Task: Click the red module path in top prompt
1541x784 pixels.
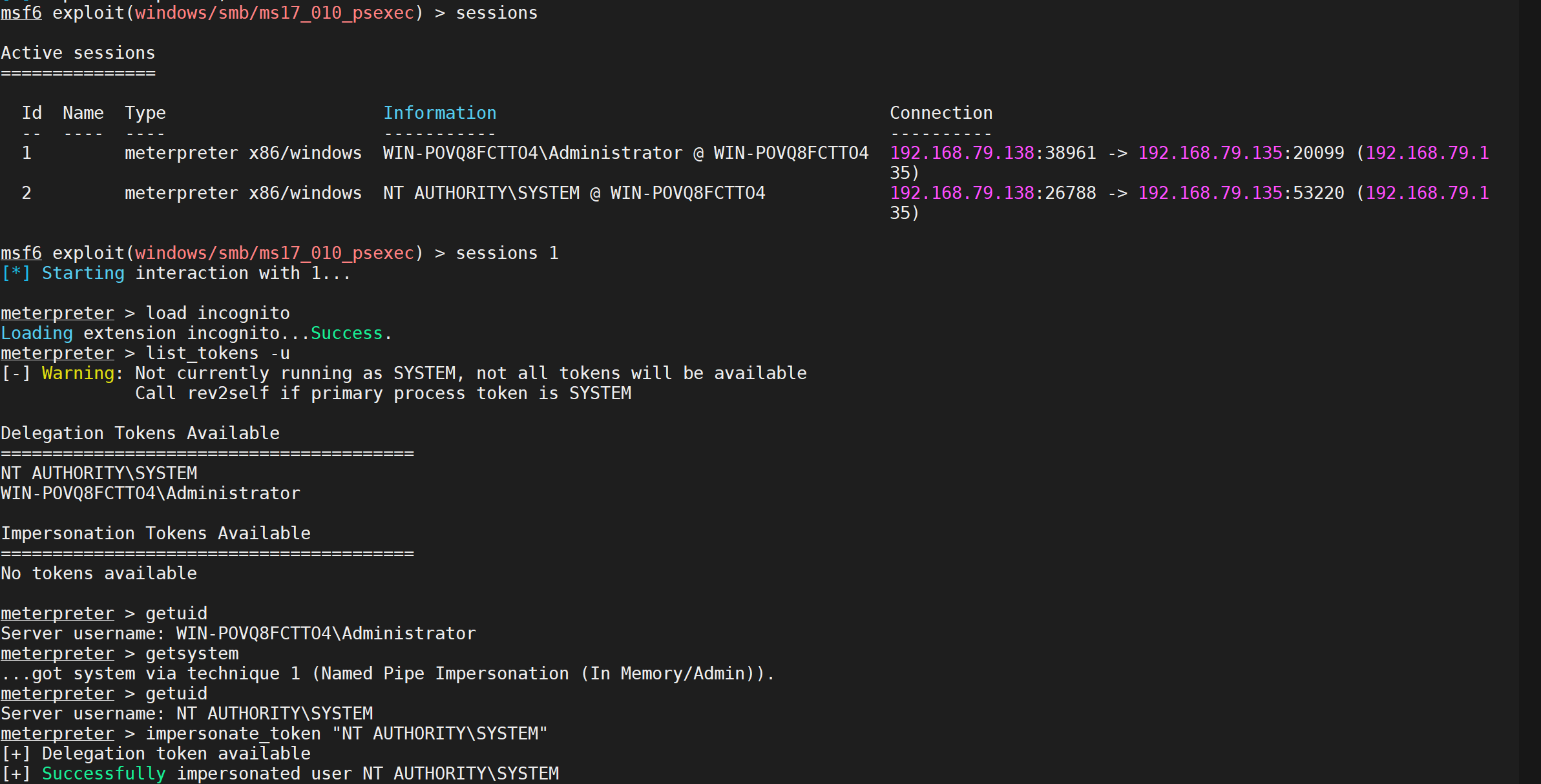Action: click(x=274, y=13)
